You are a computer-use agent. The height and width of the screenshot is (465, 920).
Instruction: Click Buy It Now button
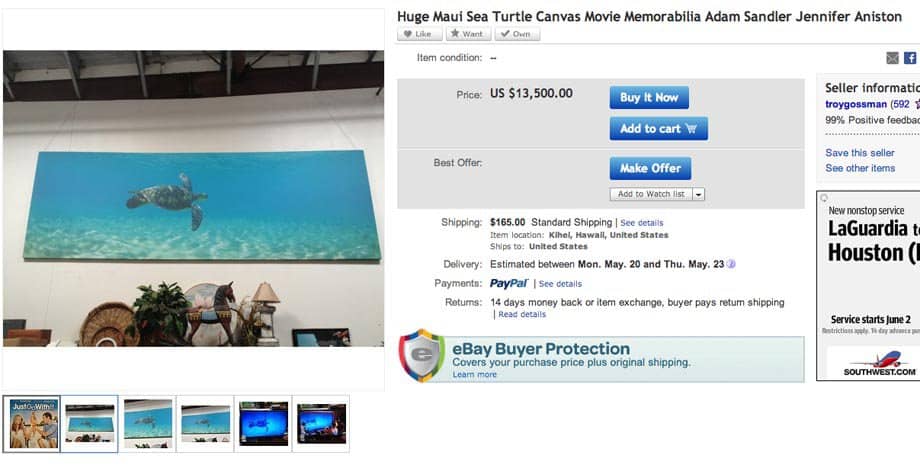pos(649,98)
